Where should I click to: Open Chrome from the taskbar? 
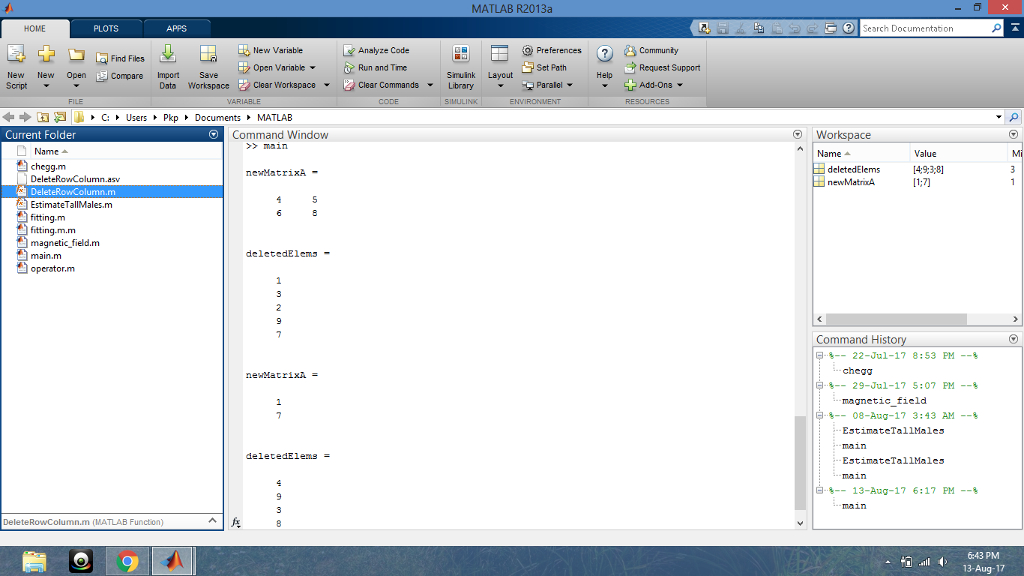point(127,561)
